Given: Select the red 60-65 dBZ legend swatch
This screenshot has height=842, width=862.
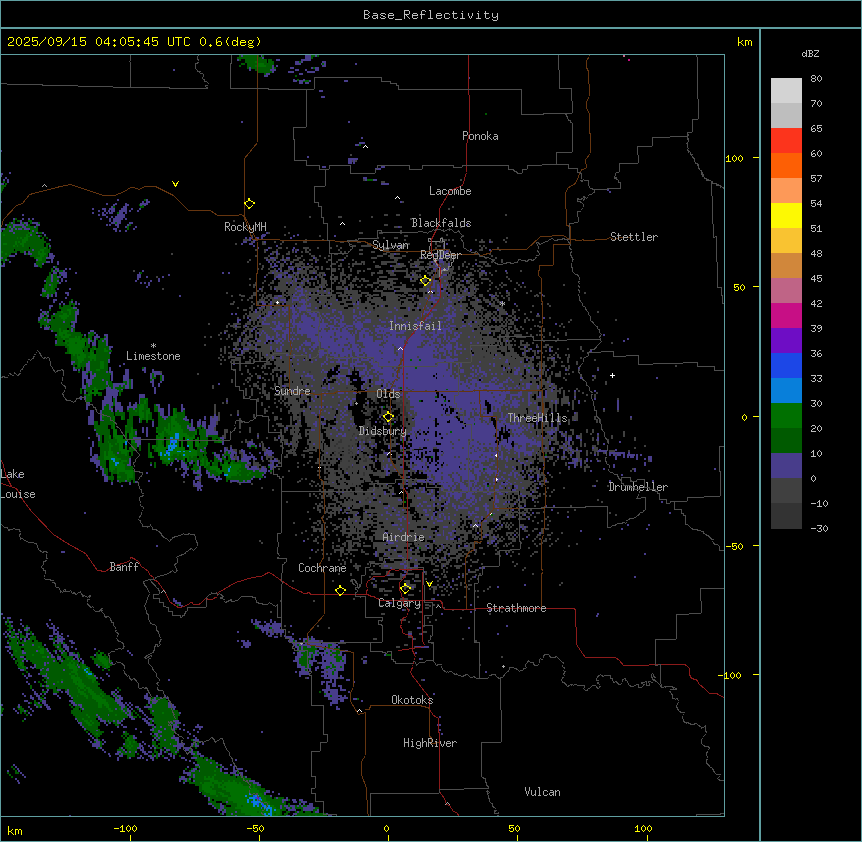Looking at the screenshot, I should (786, 141).
